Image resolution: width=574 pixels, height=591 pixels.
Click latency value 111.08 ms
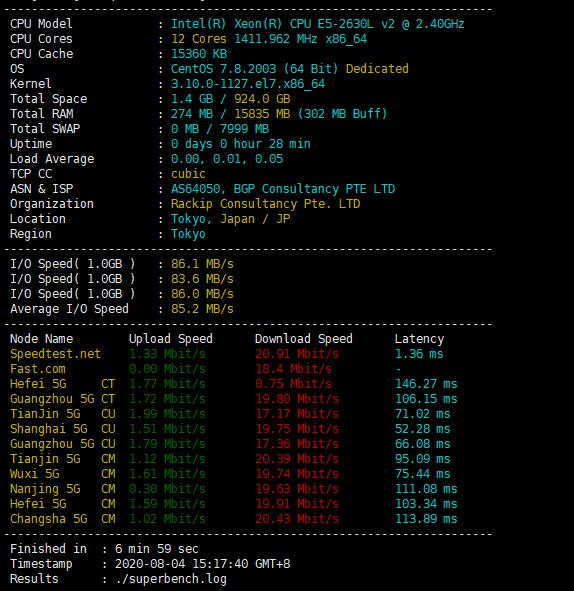(x=426, y=489)
